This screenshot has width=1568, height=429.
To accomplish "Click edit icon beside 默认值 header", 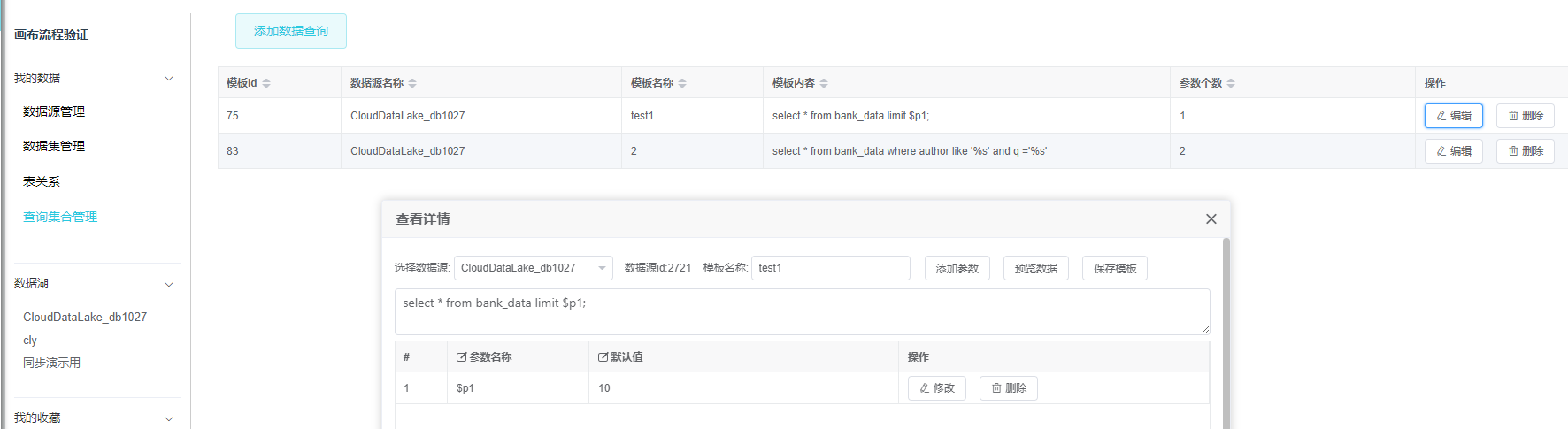I will click(x=603, y=357).
